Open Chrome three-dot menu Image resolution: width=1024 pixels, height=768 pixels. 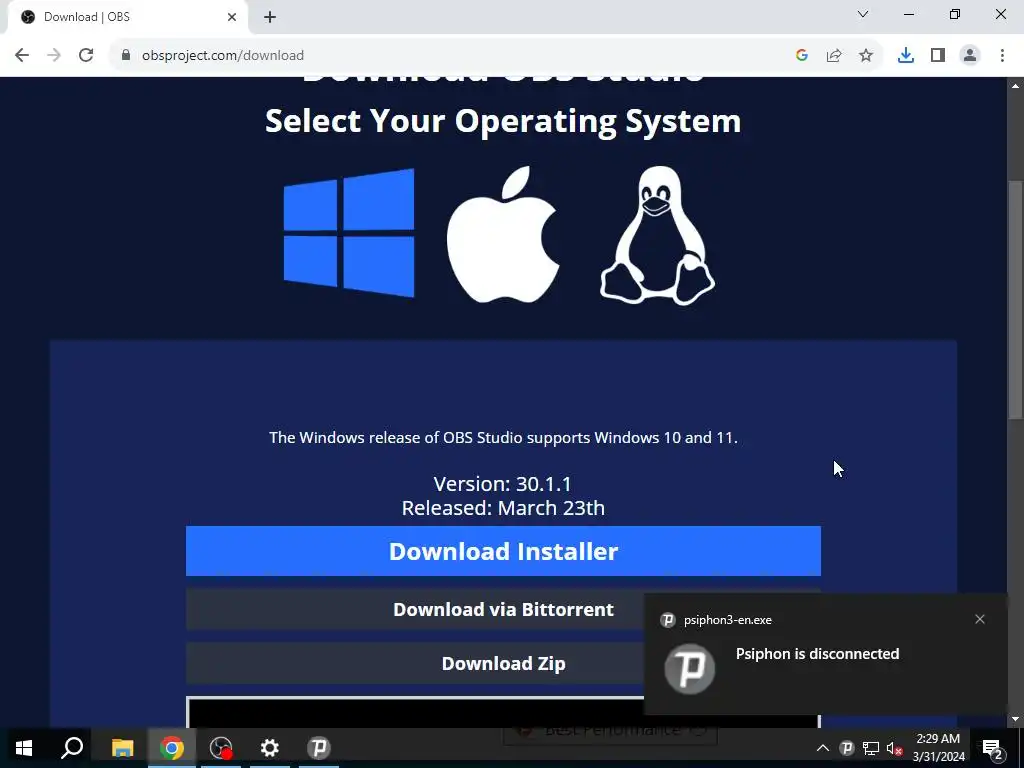[1002, 56]
